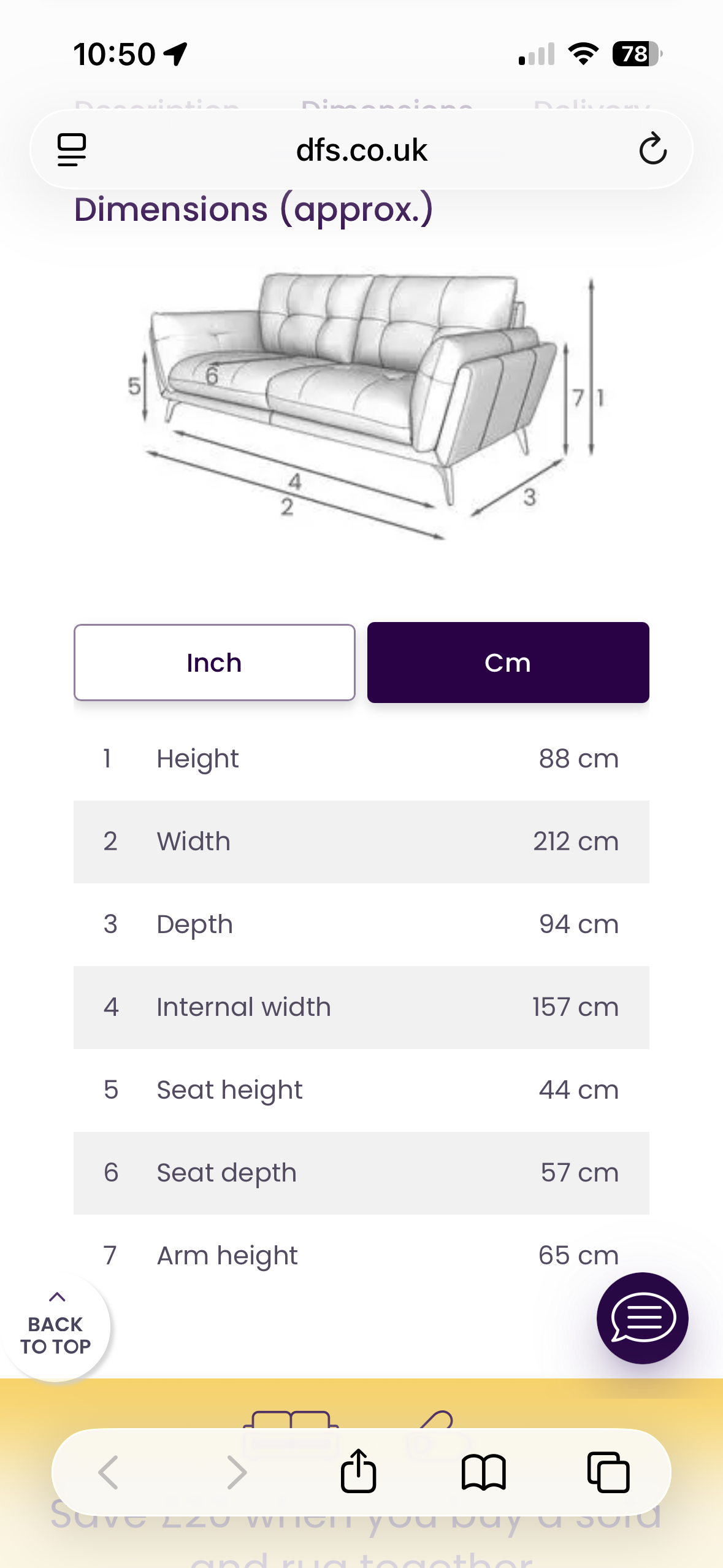
Task: Tap the dfs.co.uk address field
Action: click(x=361, y=150)
